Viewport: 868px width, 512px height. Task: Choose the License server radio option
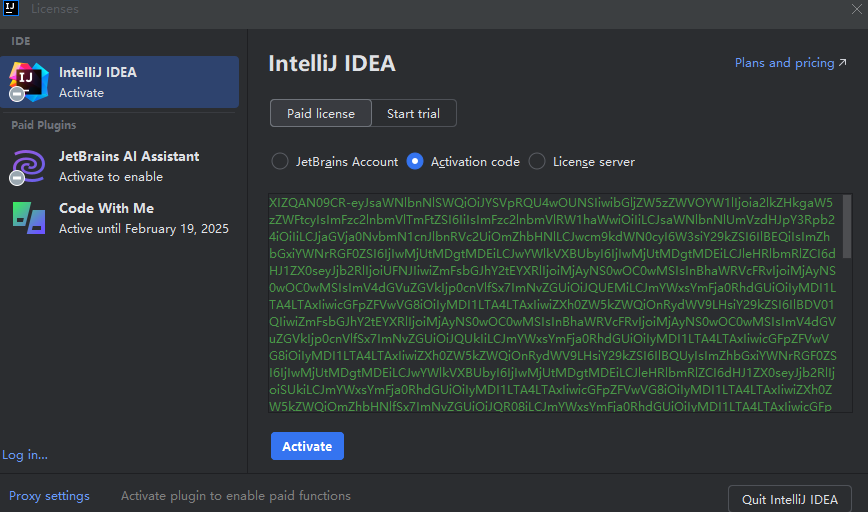(537, 161)
